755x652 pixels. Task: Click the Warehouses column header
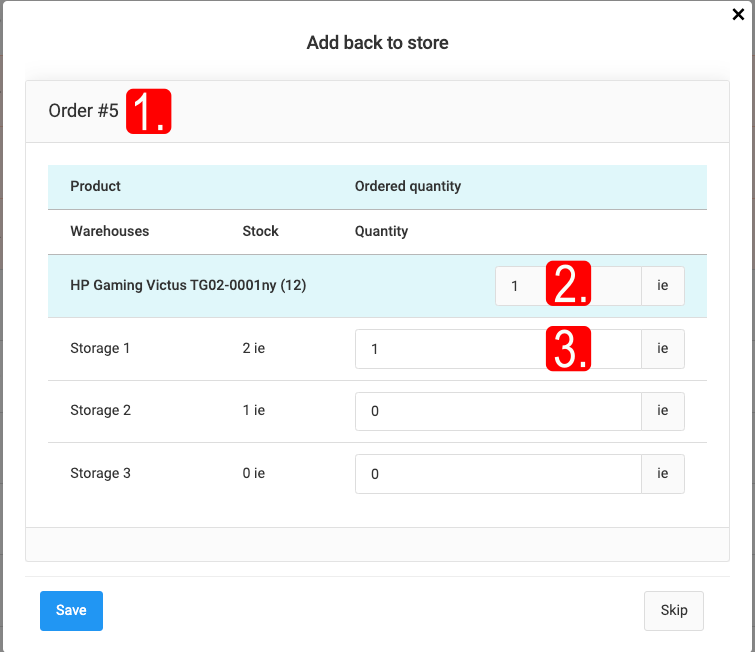(x=109, y=231)
